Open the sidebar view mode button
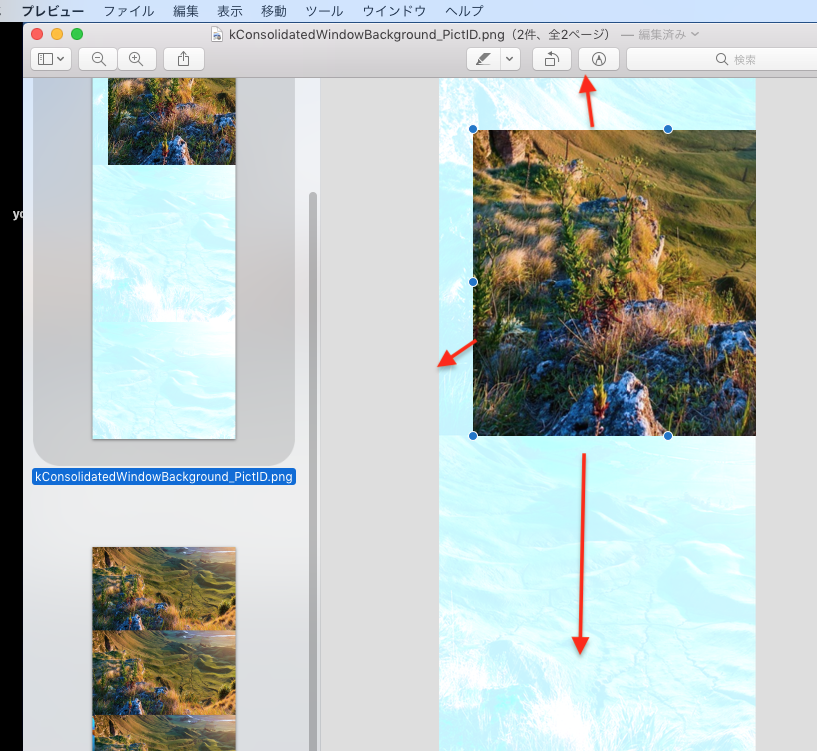The image size is (817, 751). click(51, 59)
